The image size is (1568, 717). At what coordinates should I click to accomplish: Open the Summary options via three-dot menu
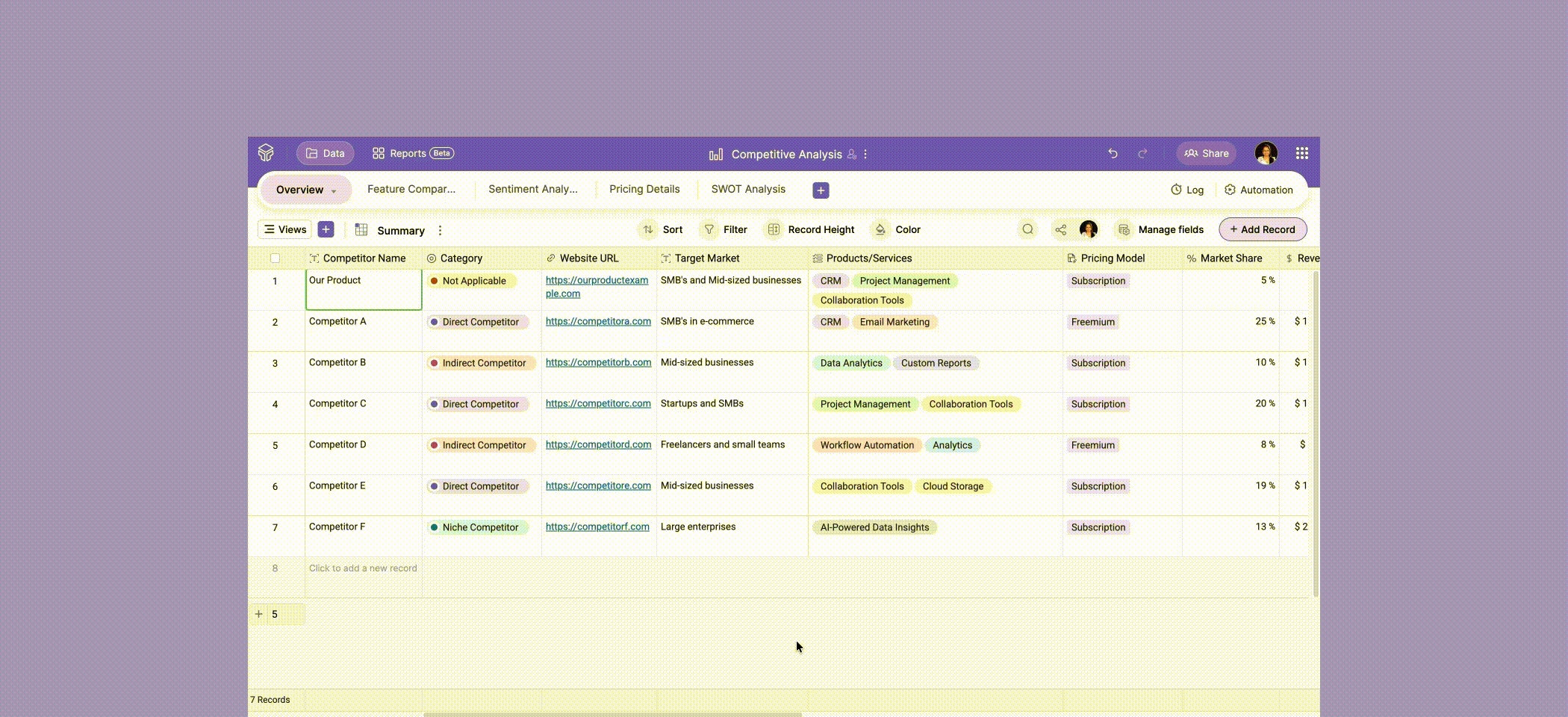click(x=440, y=230)
